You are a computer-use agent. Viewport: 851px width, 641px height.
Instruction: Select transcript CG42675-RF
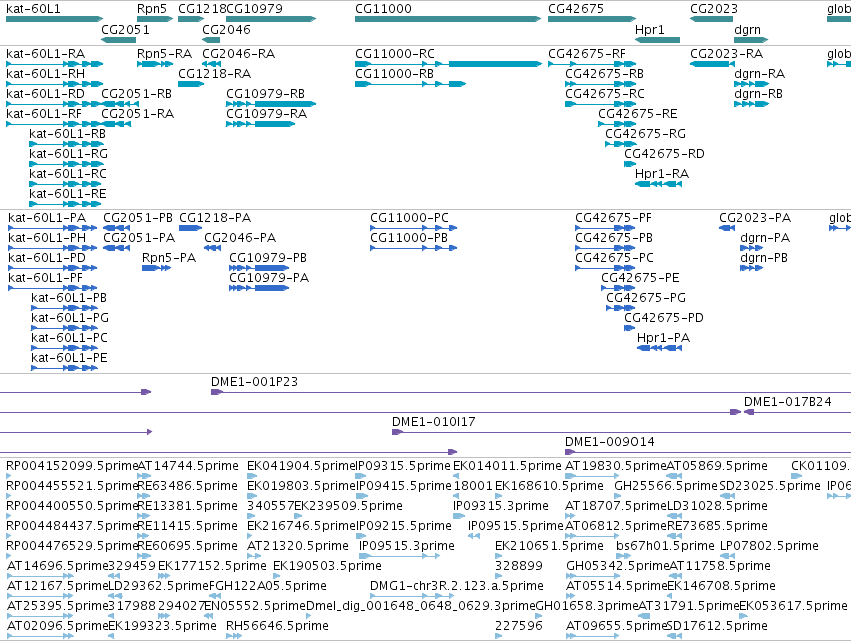pos(592,64)
